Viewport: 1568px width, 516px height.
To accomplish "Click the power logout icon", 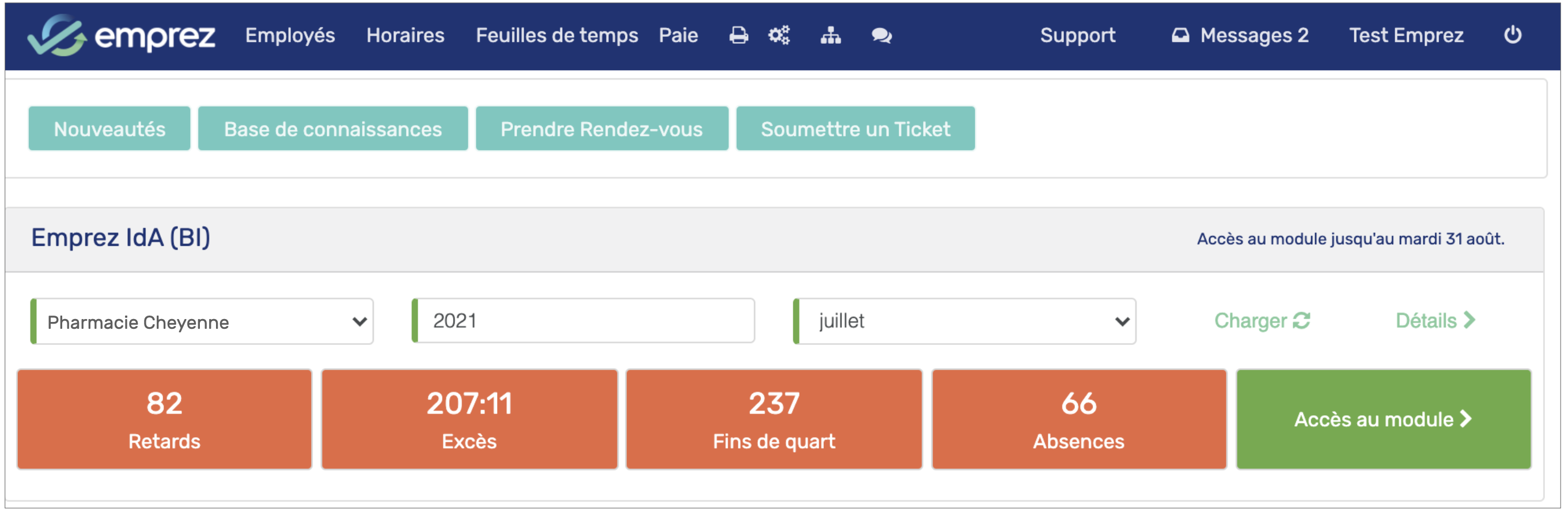I will (1512, 35).
